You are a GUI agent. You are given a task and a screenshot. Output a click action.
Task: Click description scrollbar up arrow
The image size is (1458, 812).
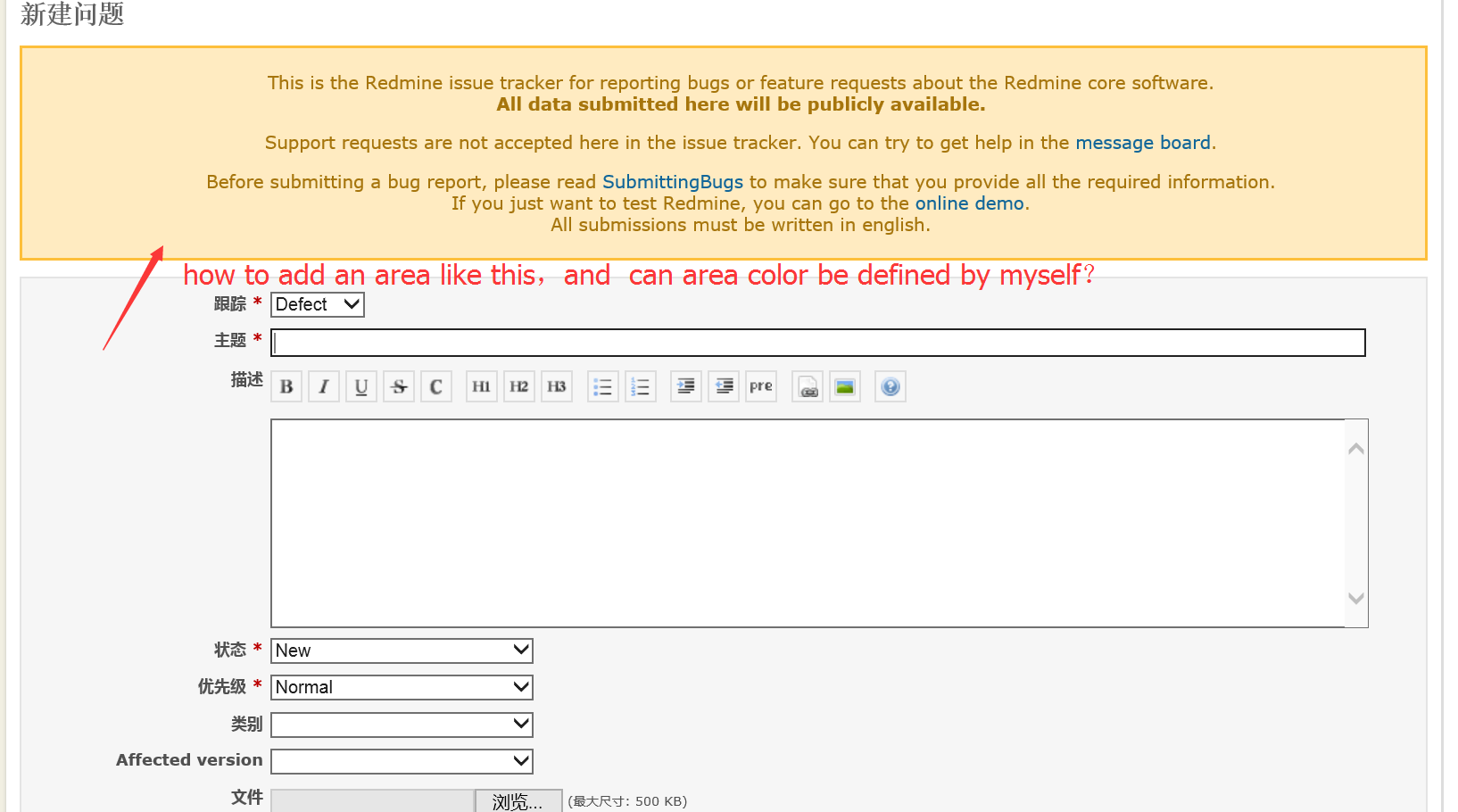(1356, 449)
